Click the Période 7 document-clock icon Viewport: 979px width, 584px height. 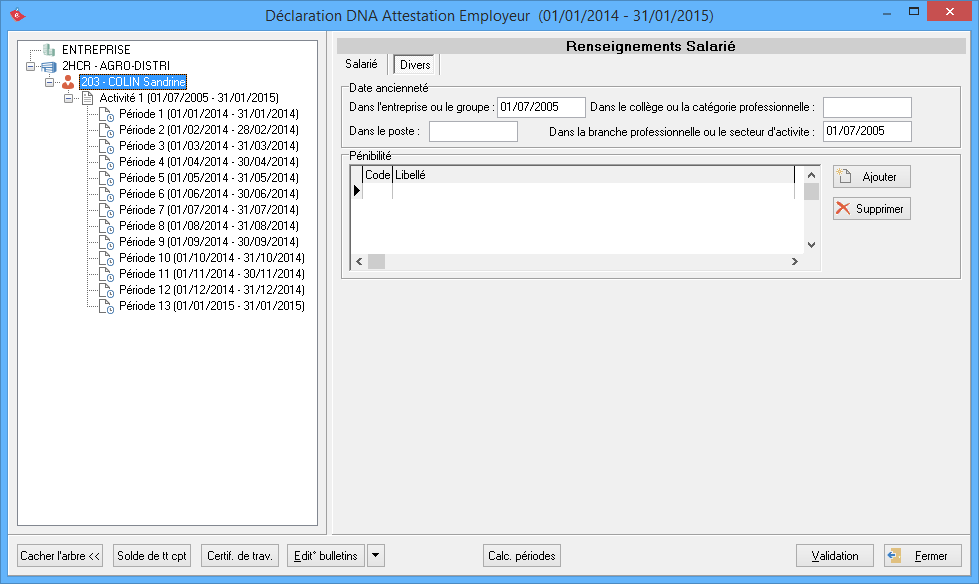tap(106, 210)
